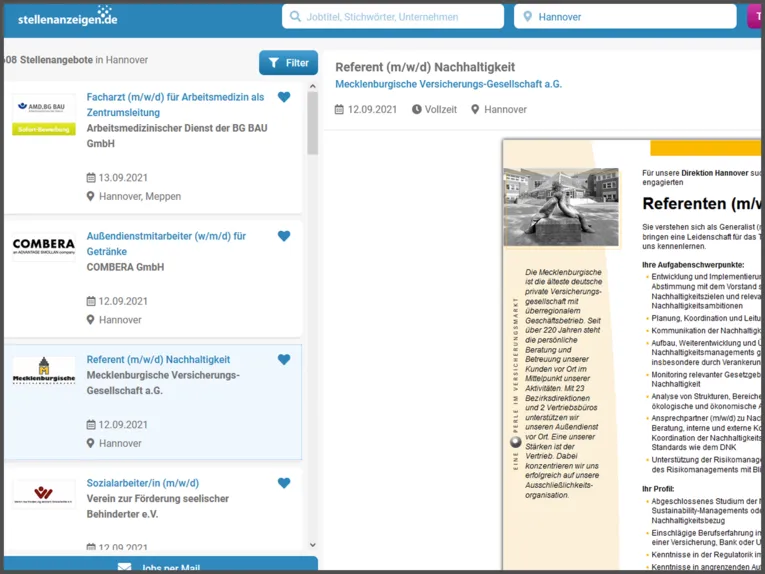Click the 'Stellenangebote in Hannover' count text
765x574 pixels.
click(76, 59)
